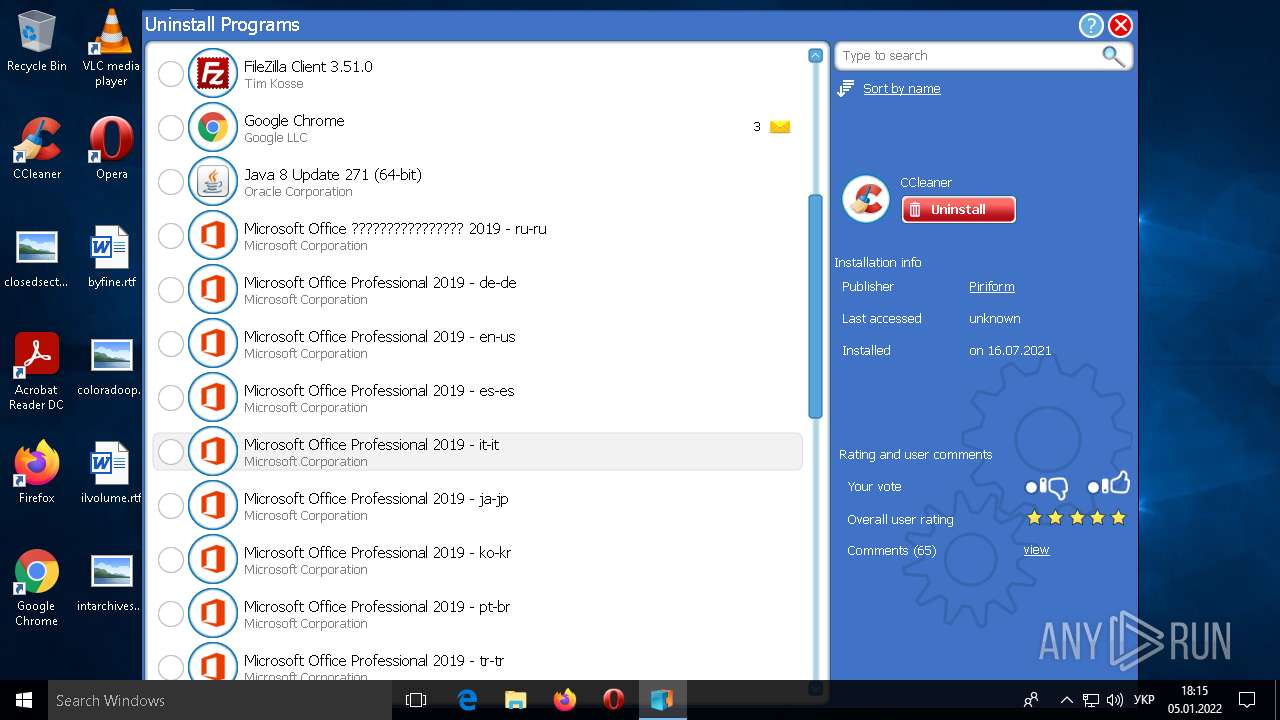Open Firefox desktop shortcut

coord(37,472)
